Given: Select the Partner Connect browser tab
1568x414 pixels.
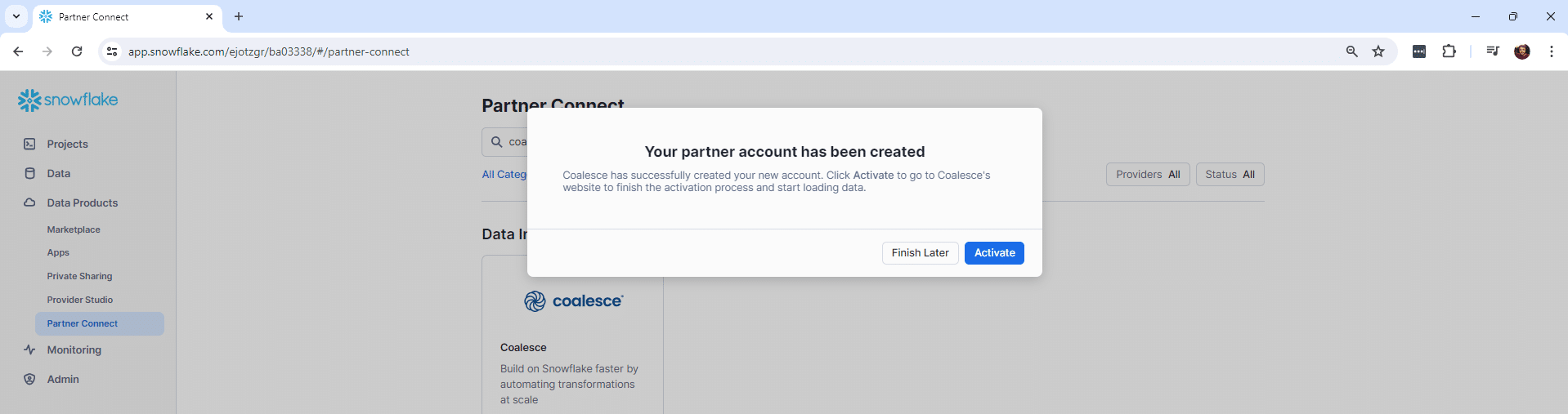Looking at the screenshot, I should click(x=127, y=17).
